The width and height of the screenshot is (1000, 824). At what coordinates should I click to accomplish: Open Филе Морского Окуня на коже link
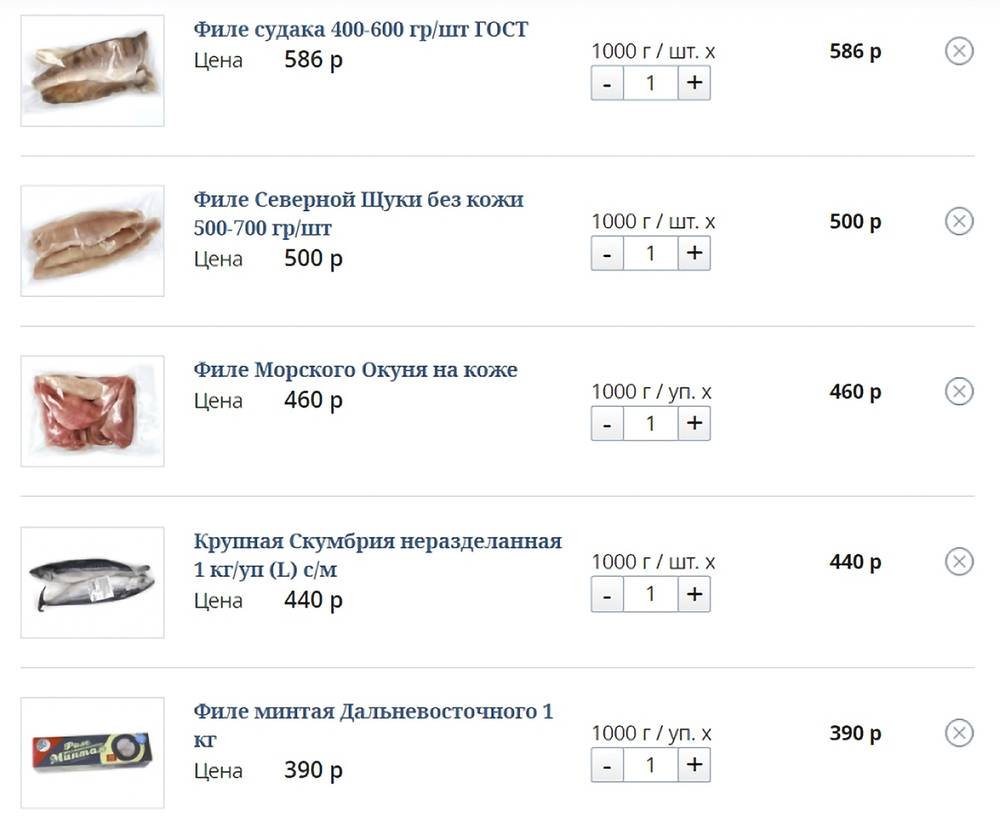[355, 370]
